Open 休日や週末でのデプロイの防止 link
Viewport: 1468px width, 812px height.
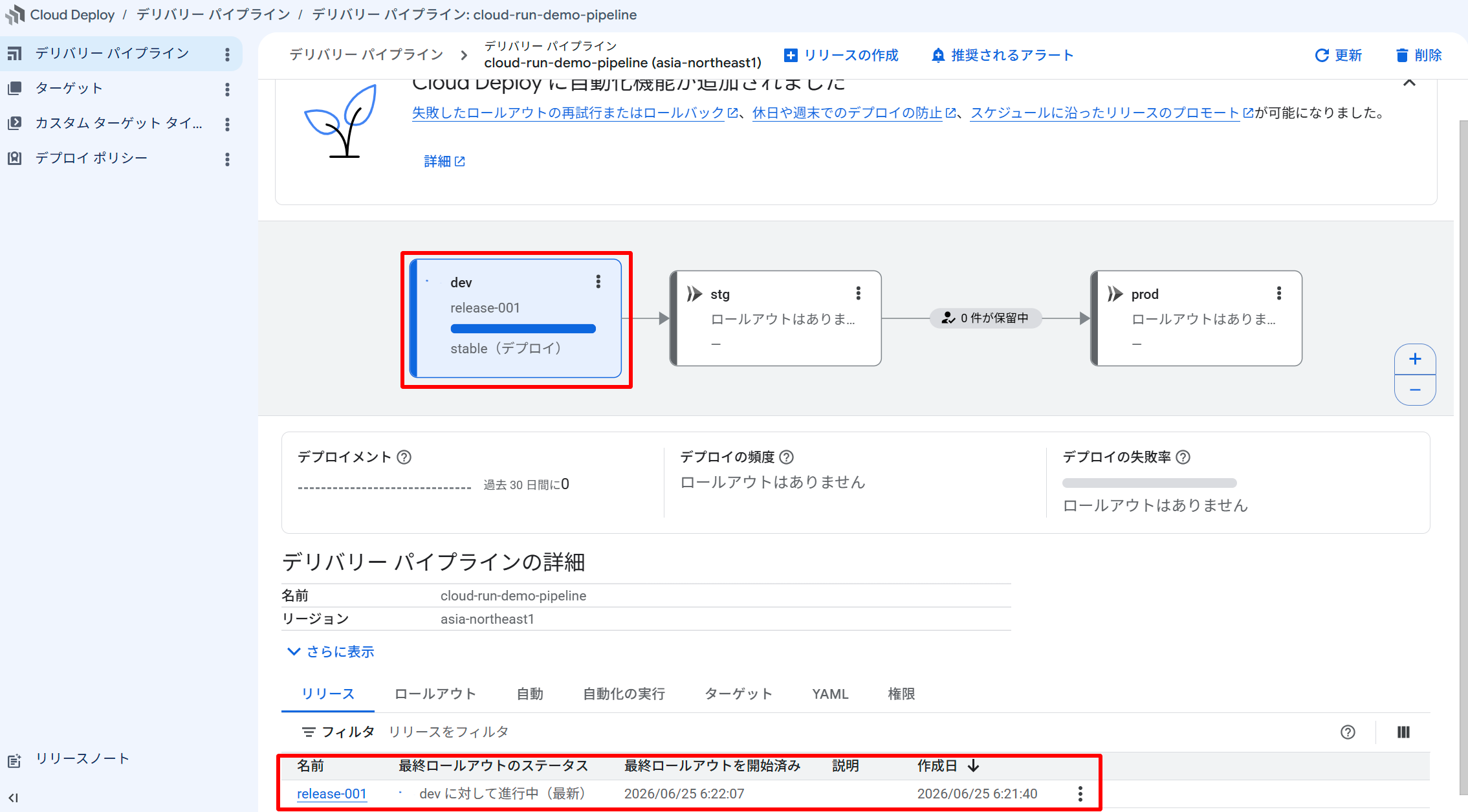tap(847, 113)
